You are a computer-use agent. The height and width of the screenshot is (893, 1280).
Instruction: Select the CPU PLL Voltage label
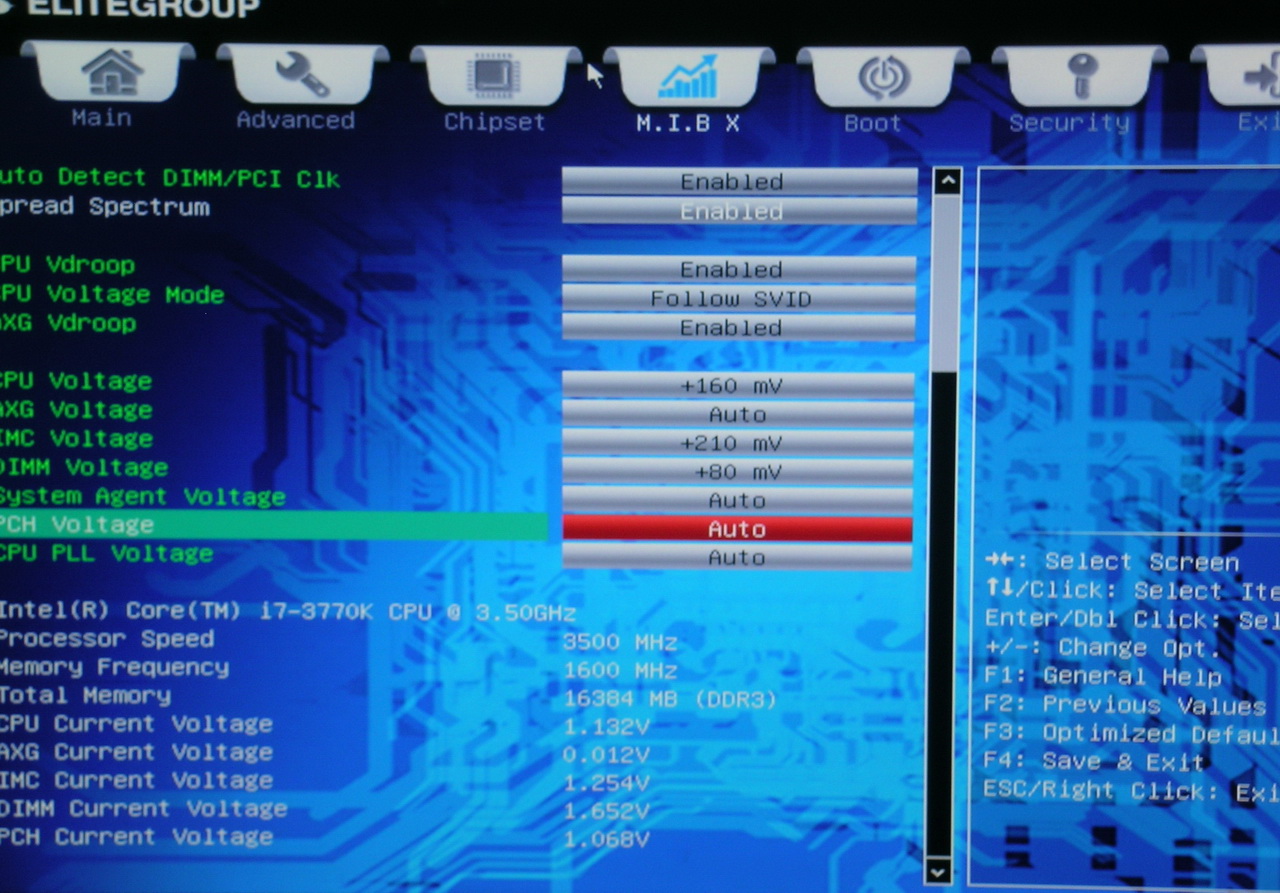click(106, 554)
